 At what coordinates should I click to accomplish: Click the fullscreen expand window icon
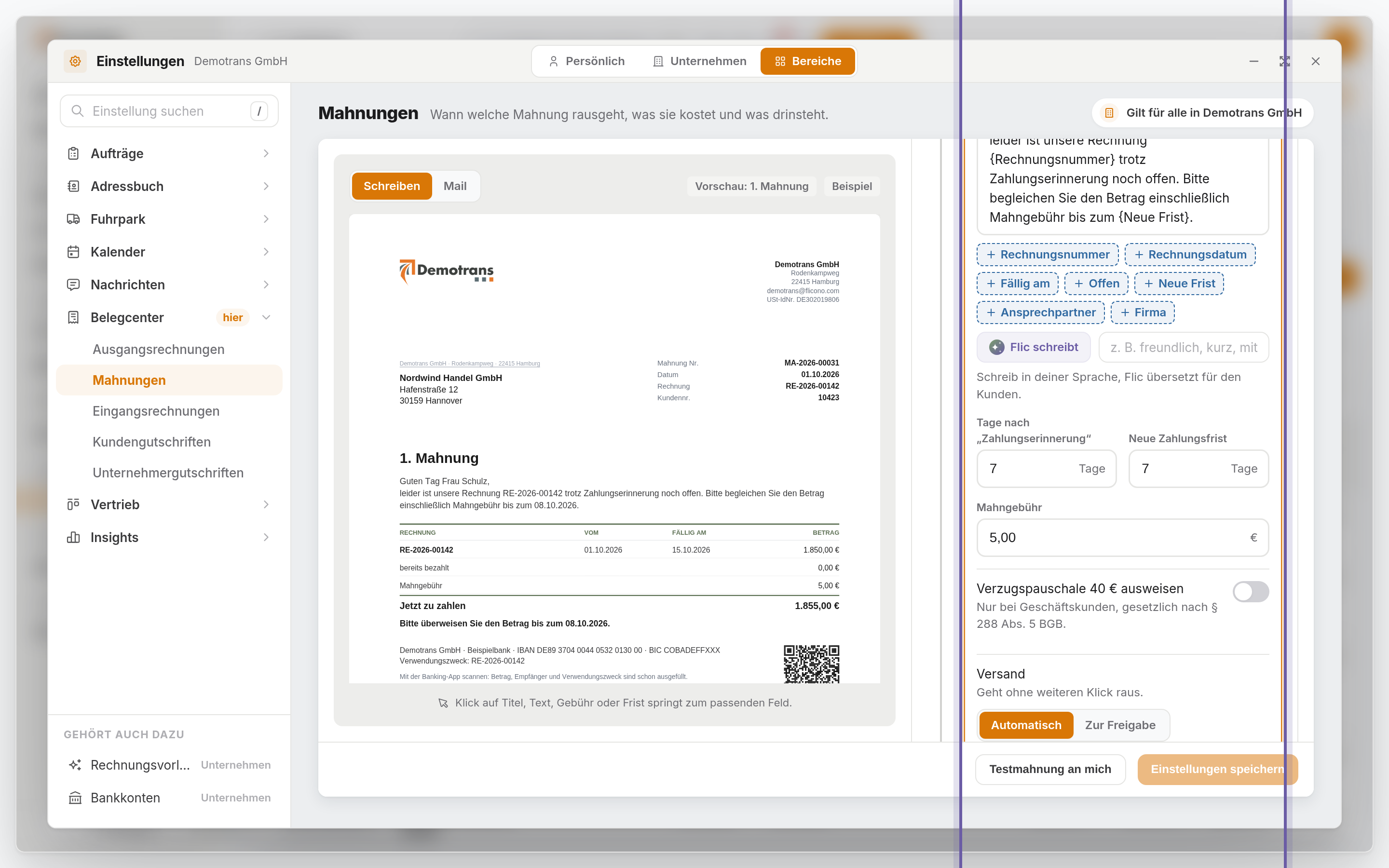click(x=1284, y=61)
